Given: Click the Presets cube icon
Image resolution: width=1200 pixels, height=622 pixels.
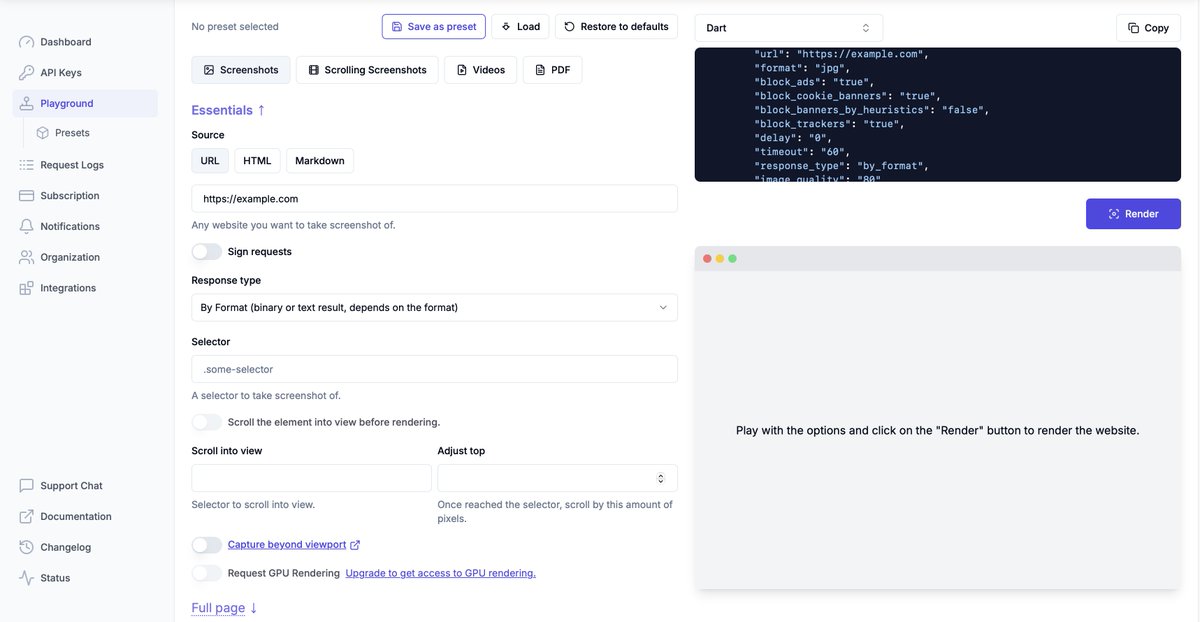Looking at the screenshot, I should pyautogui.click(x=43, y=133).
